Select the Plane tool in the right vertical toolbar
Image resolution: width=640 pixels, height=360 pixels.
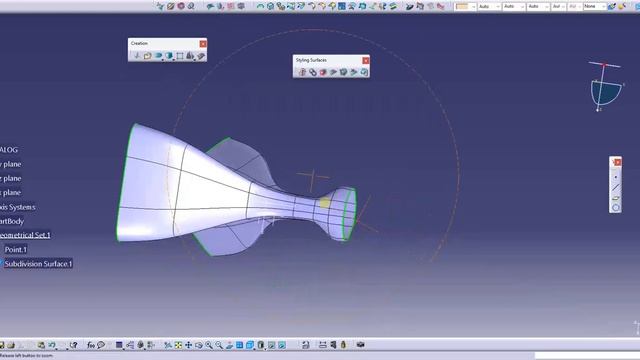(x=616, y=198)
